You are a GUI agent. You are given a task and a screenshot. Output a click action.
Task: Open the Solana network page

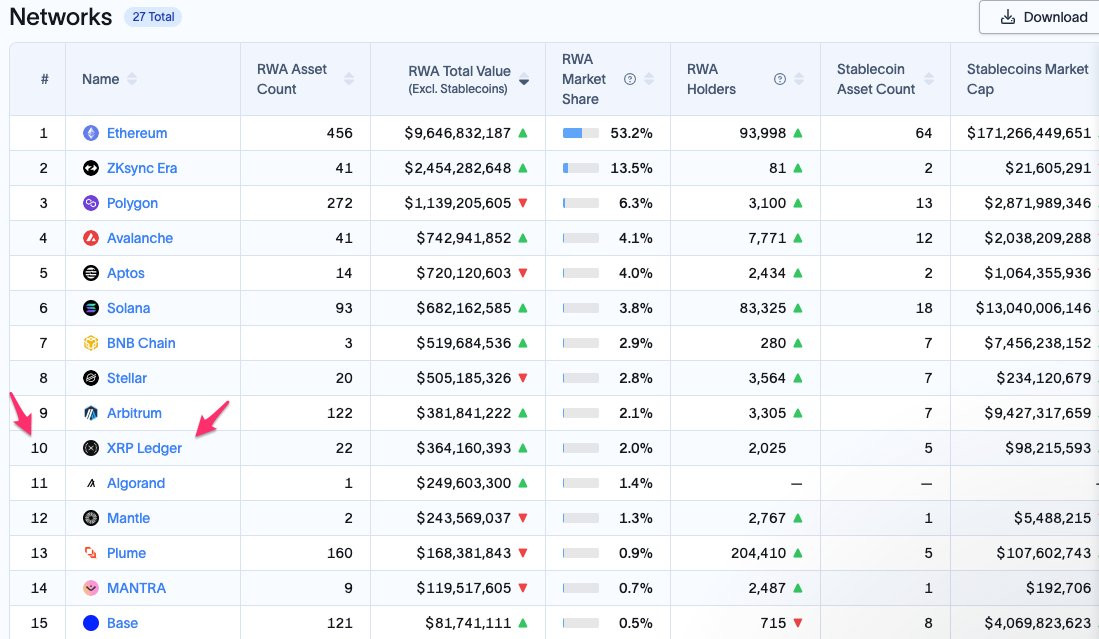coord(128,308)
